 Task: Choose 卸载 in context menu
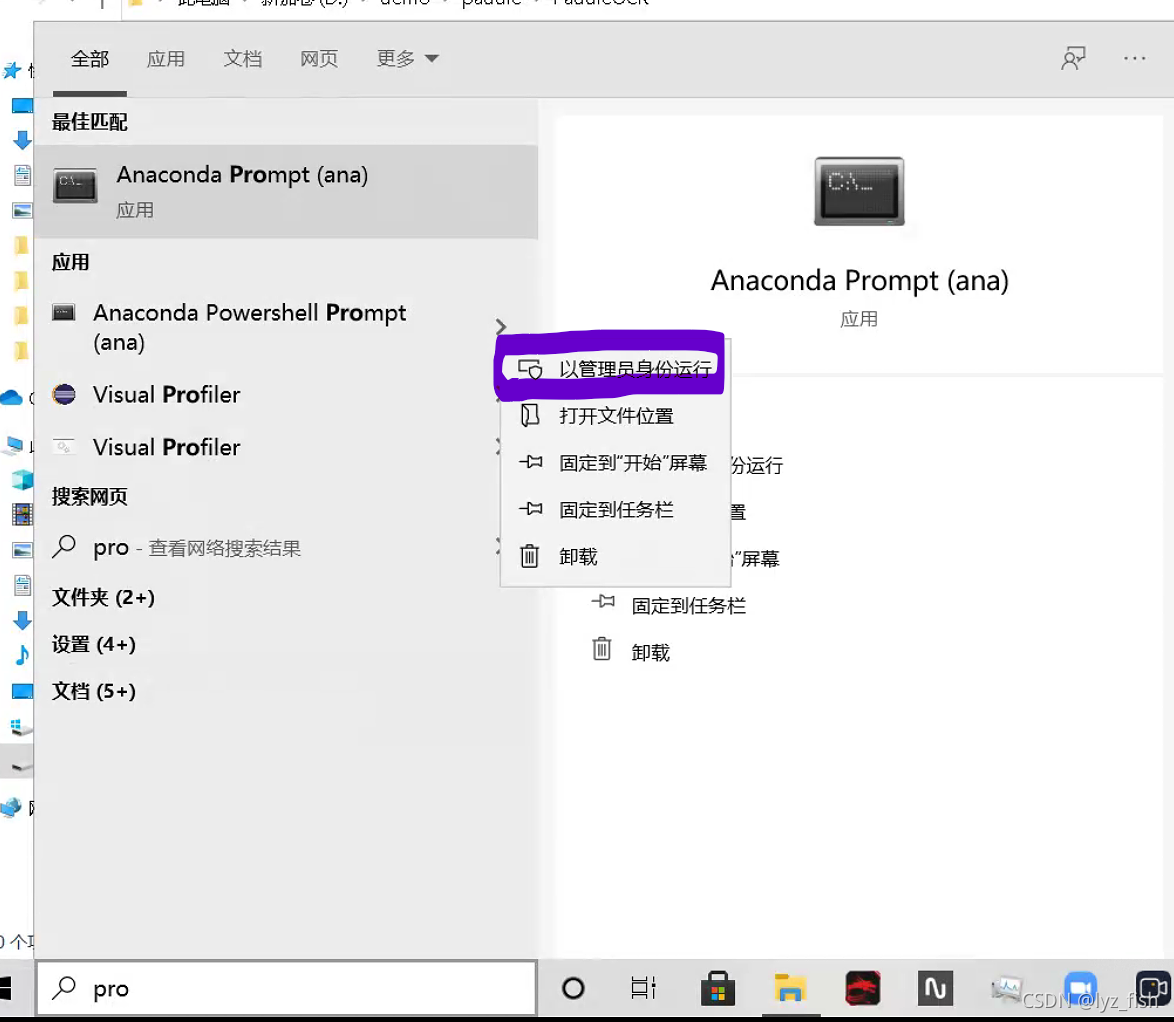click(x=615, y=557)
